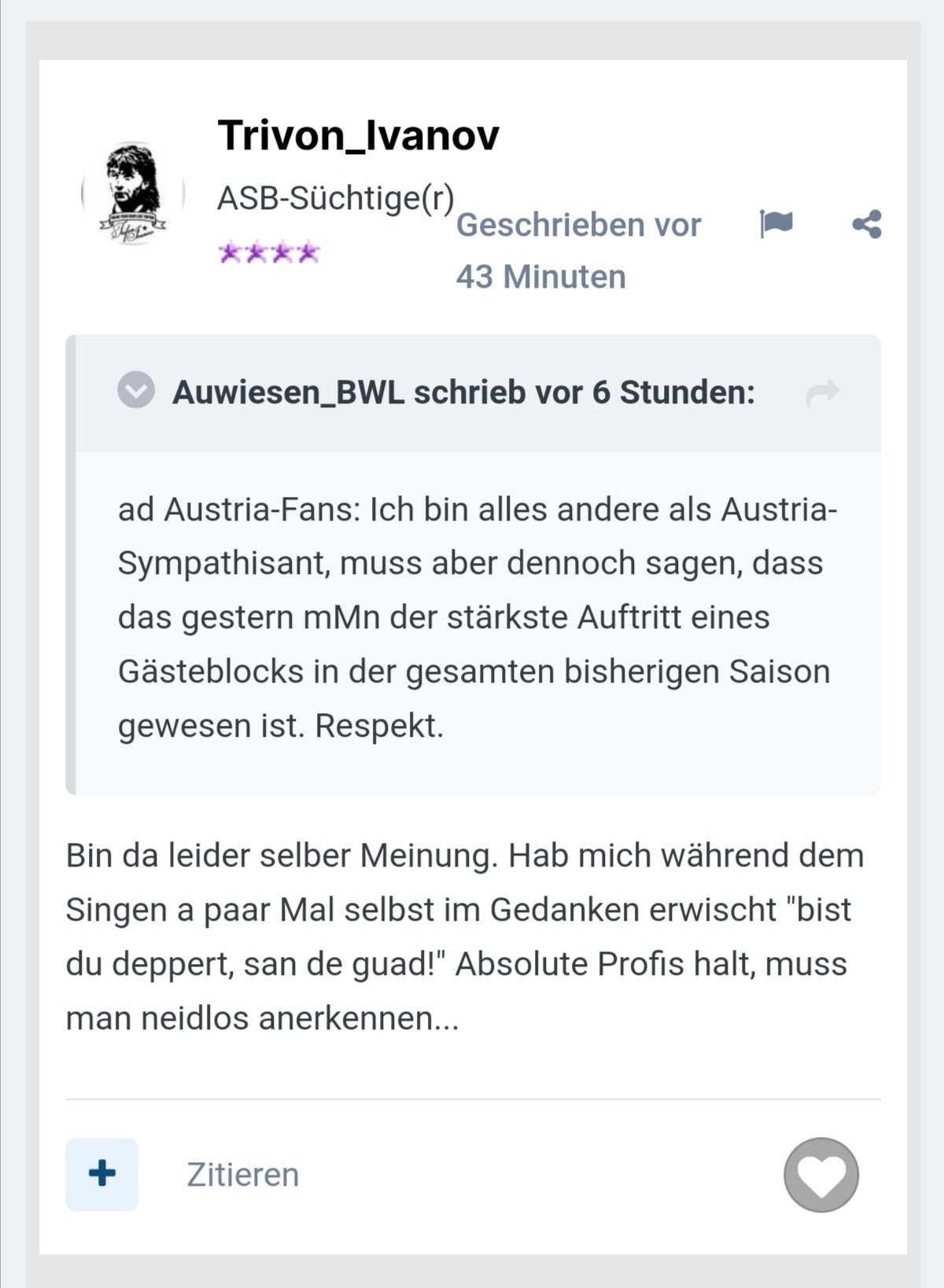Screen dimensions: 944x1288
Task: Click the word 'Respekt.' in the quote
Action: coord(379,726)
